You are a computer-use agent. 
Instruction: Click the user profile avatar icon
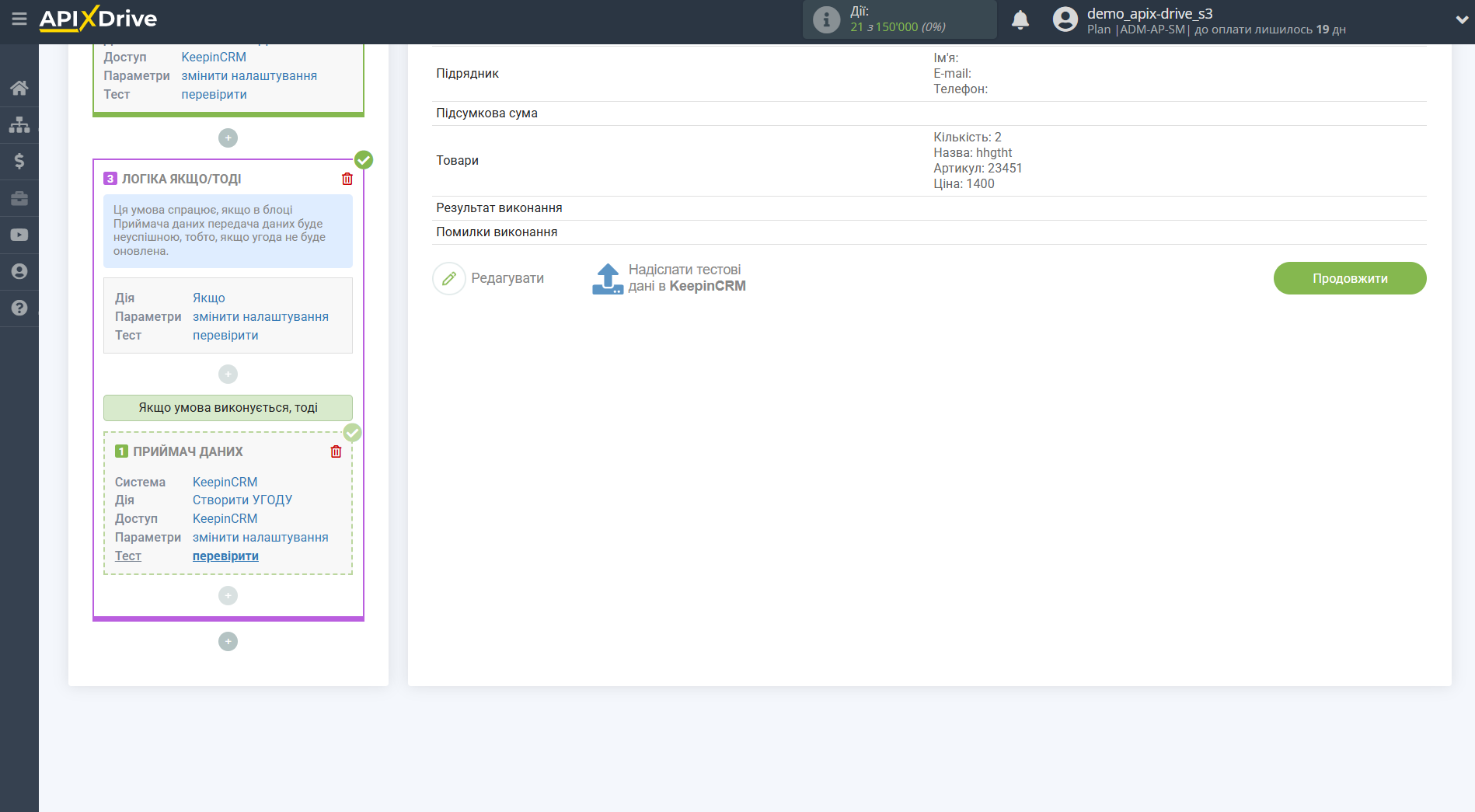coord(1065,19)
